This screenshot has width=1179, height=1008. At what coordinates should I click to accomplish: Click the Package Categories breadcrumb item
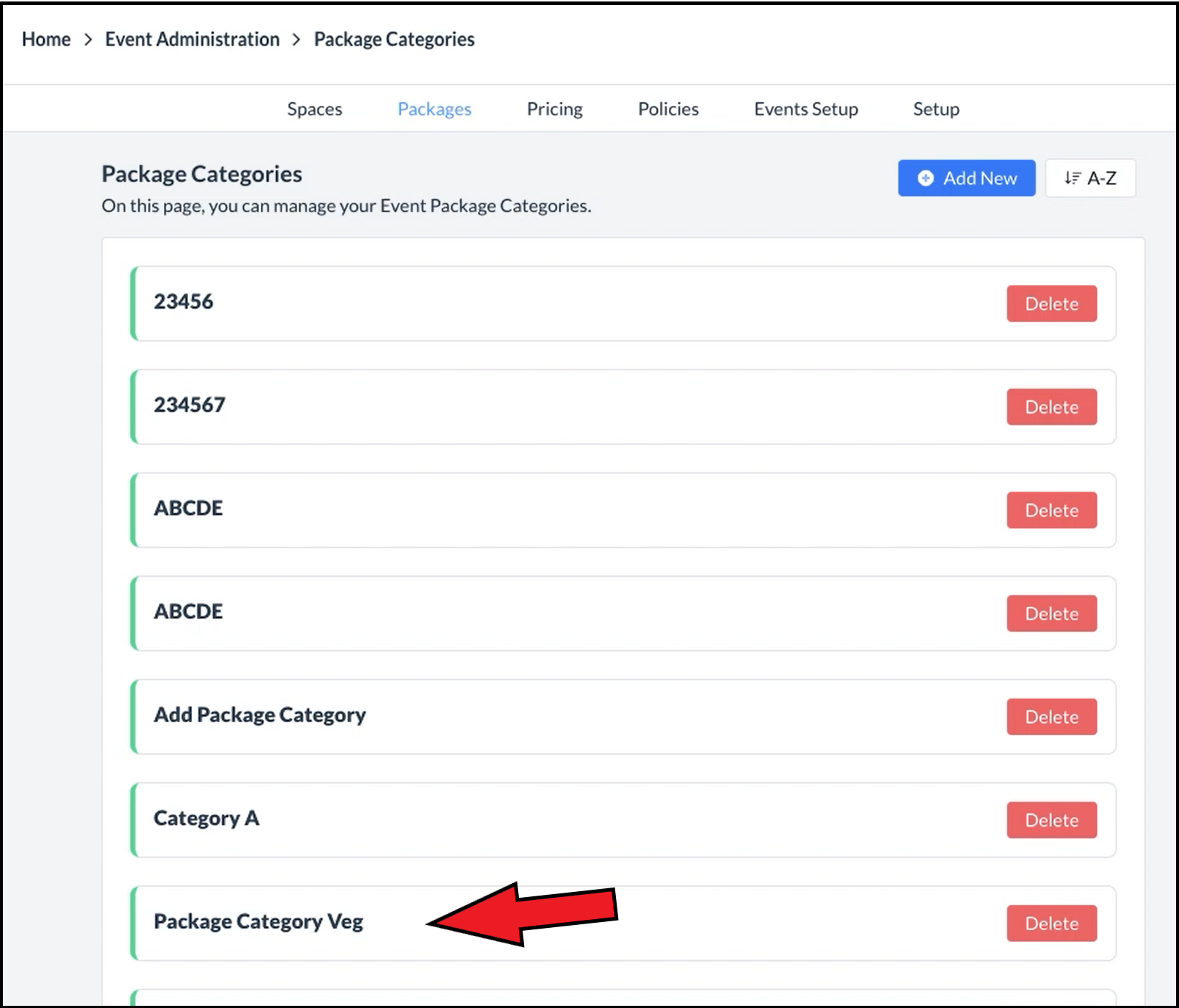[x=394, y=40]
